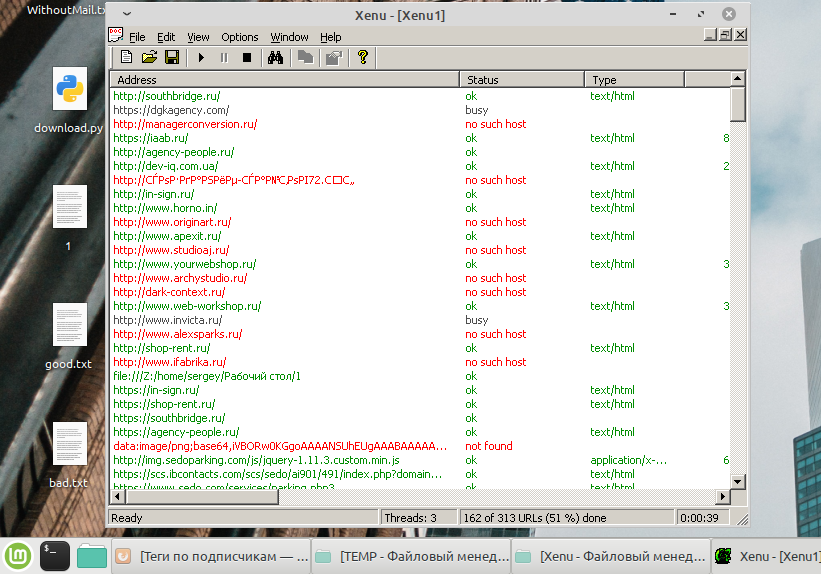821x574 pixels.
Task: Select row http://www.invicta.ru/
Action: pyautogui.click(x=420, y=320)
